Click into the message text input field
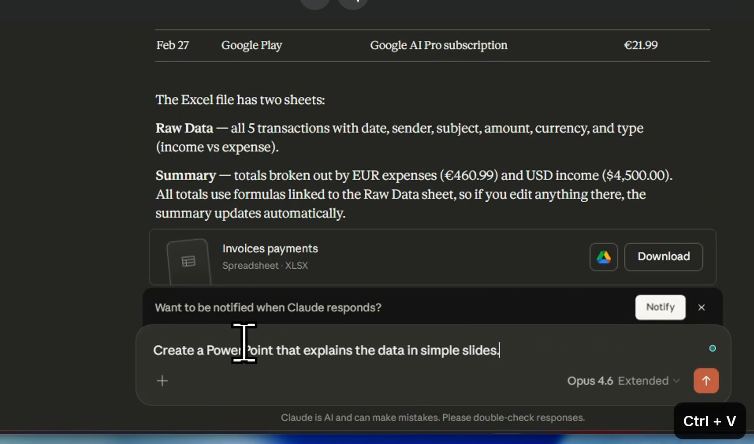 click(x=400, y=351)
